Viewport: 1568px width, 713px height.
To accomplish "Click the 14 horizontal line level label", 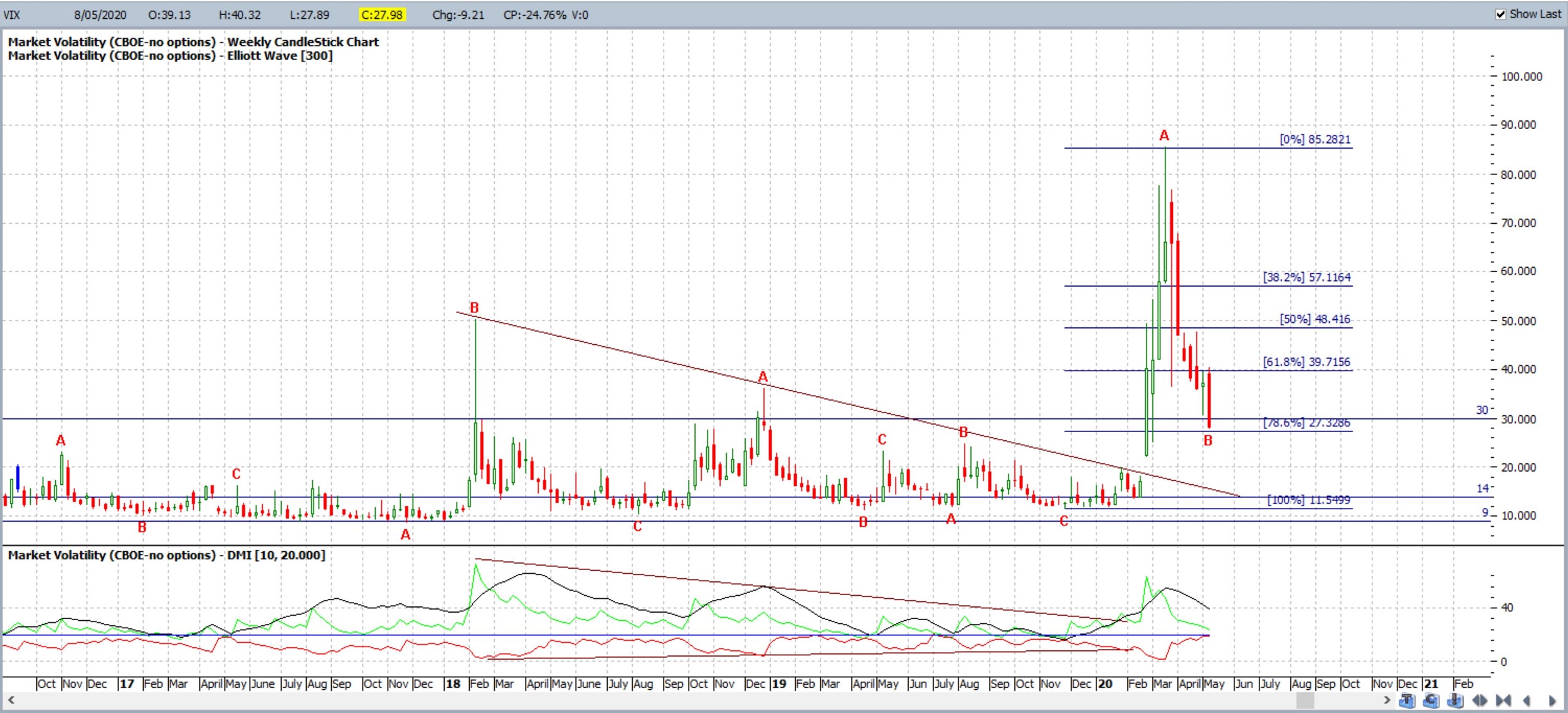I will coord(1482,489).
